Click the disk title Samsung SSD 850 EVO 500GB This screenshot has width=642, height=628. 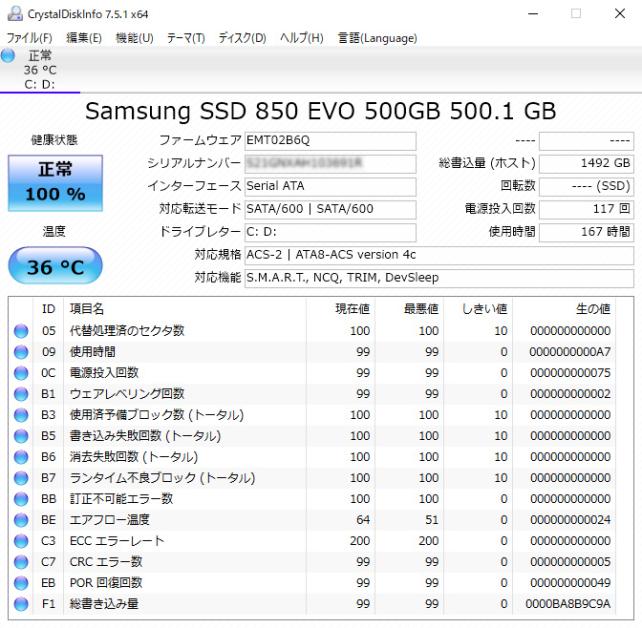262,111
